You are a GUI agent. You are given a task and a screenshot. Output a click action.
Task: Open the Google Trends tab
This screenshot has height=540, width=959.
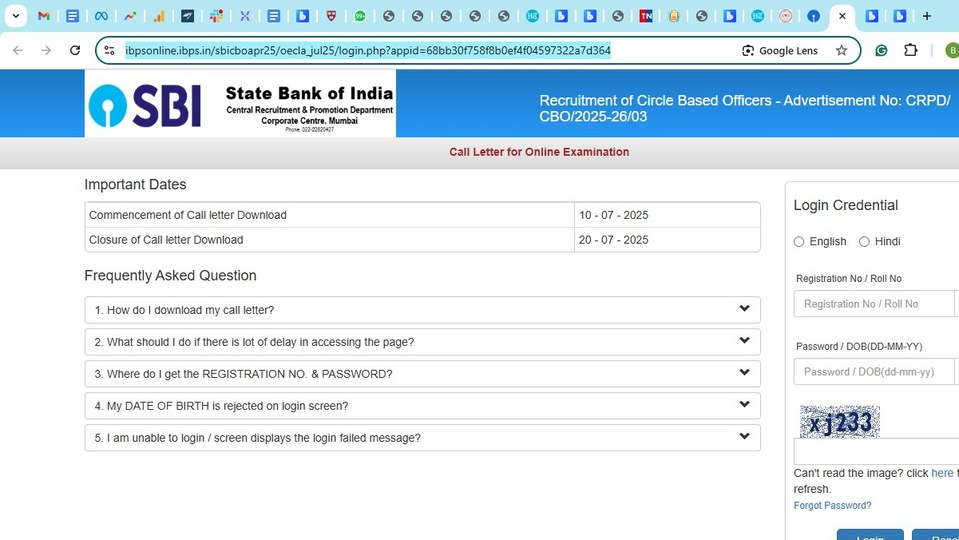click(x=130, y=17)
